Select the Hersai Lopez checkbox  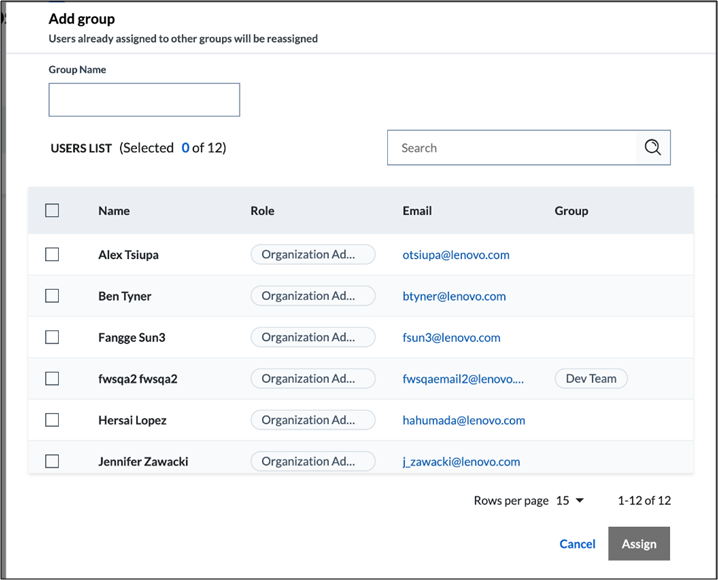pos(52,420)
